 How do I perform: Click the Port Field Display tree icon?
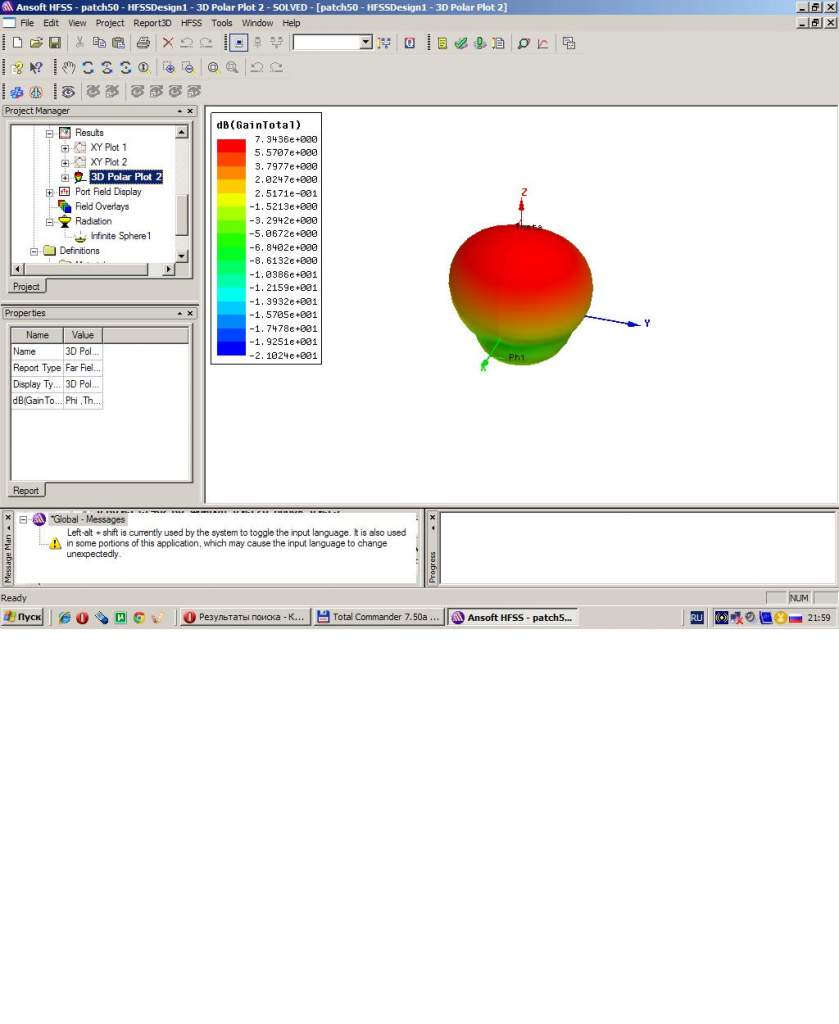click(x=65, y=191)
